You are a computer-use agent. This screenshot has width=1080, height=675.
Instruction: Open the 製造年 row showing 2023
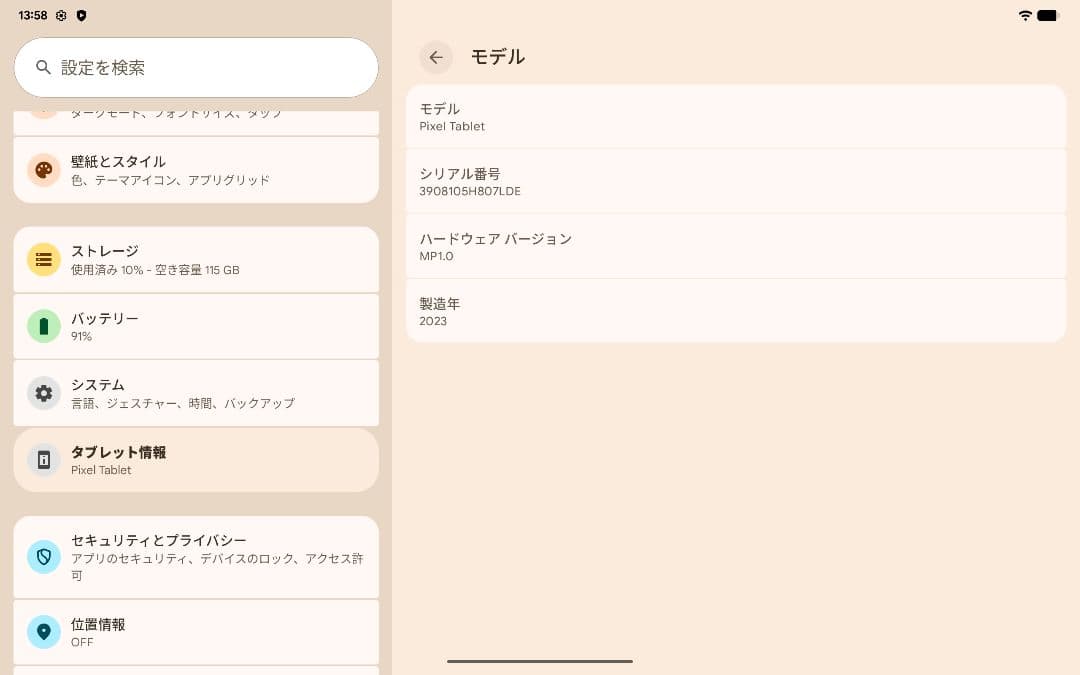[x=735, y=311]
